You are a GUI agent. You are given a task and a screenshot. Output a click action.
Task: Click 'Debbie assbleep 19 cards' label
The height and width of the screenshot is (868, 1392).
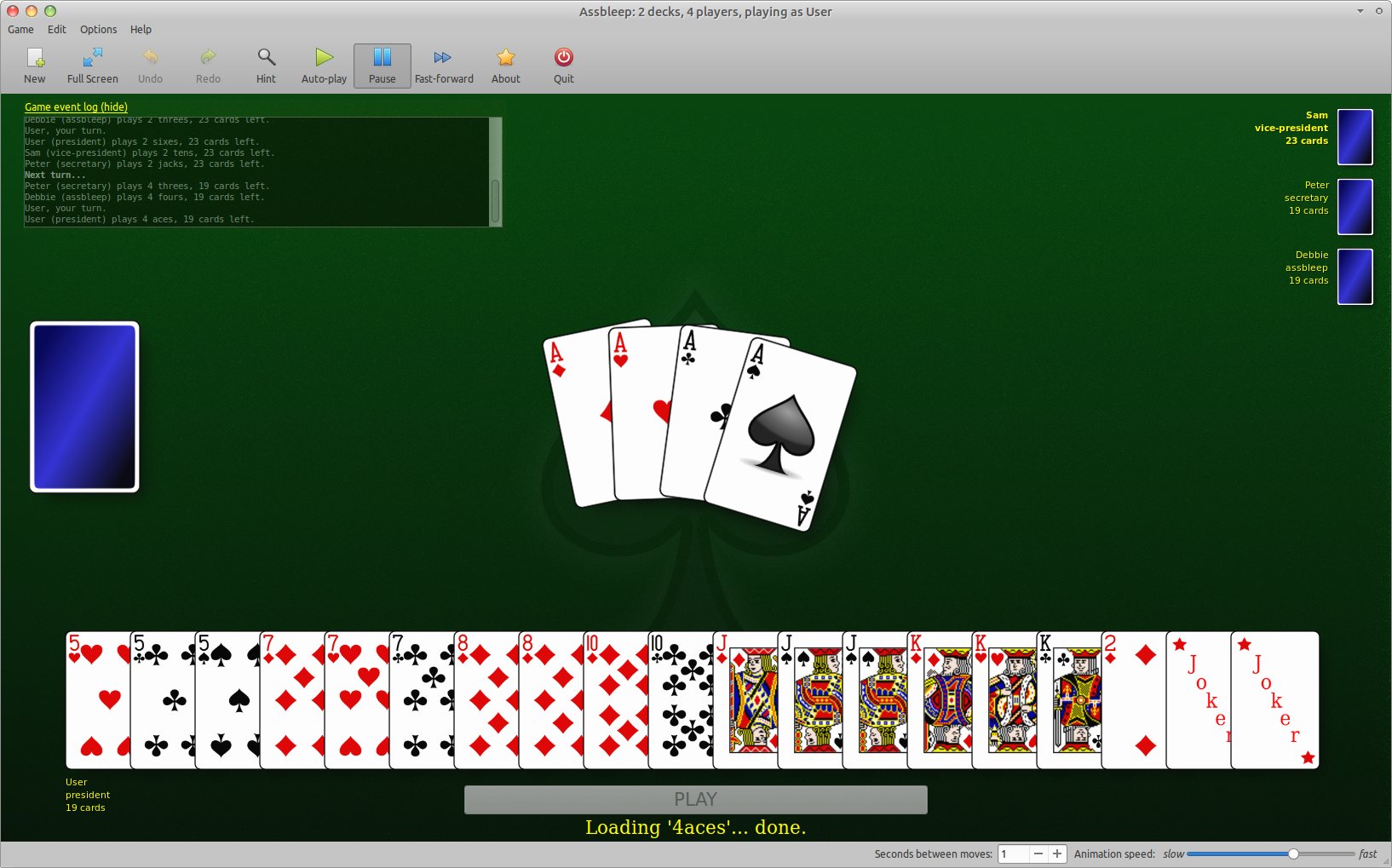[1307, 267]
